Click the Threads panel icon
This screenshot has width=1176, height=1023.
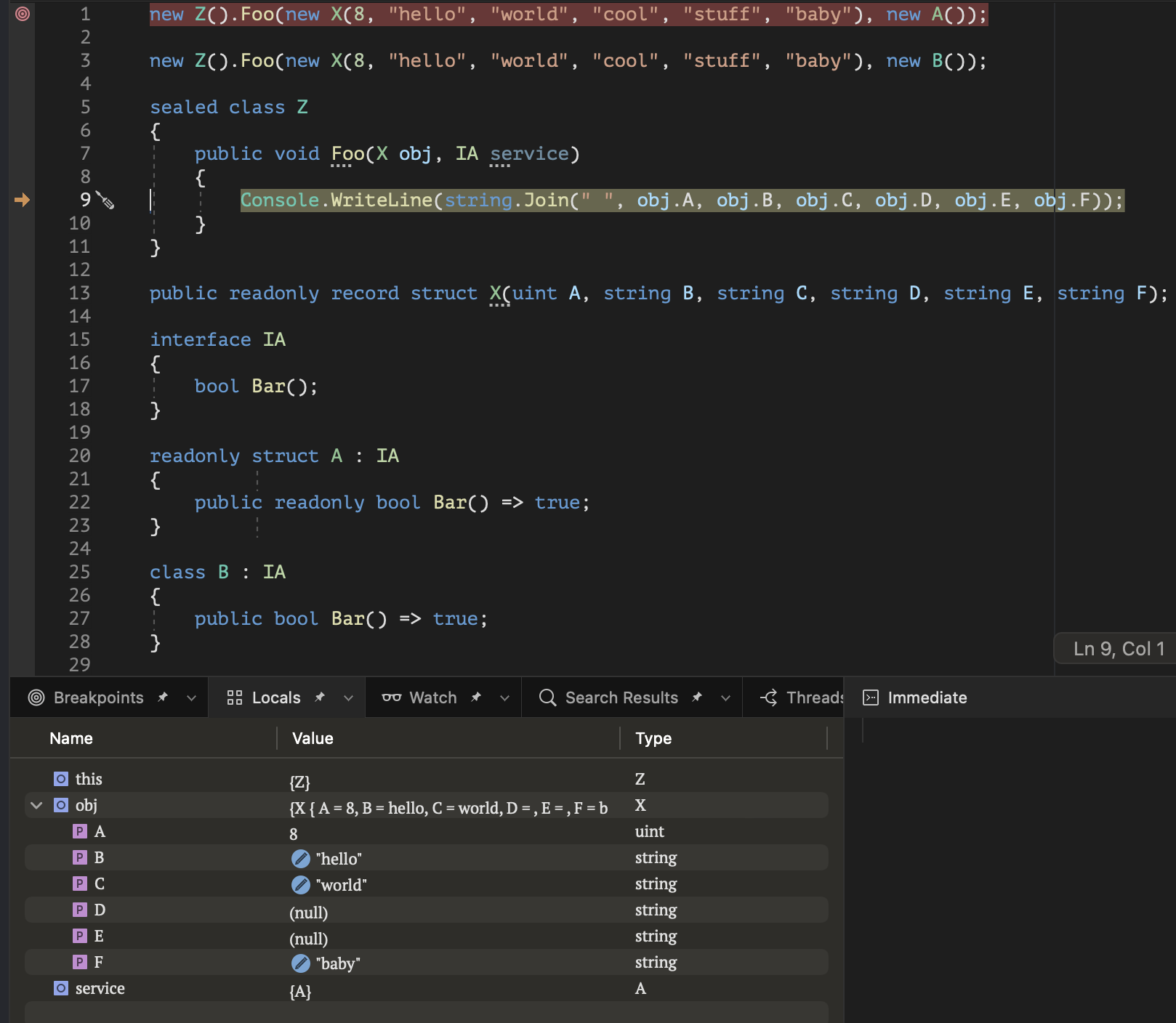(x=769, y=697)
